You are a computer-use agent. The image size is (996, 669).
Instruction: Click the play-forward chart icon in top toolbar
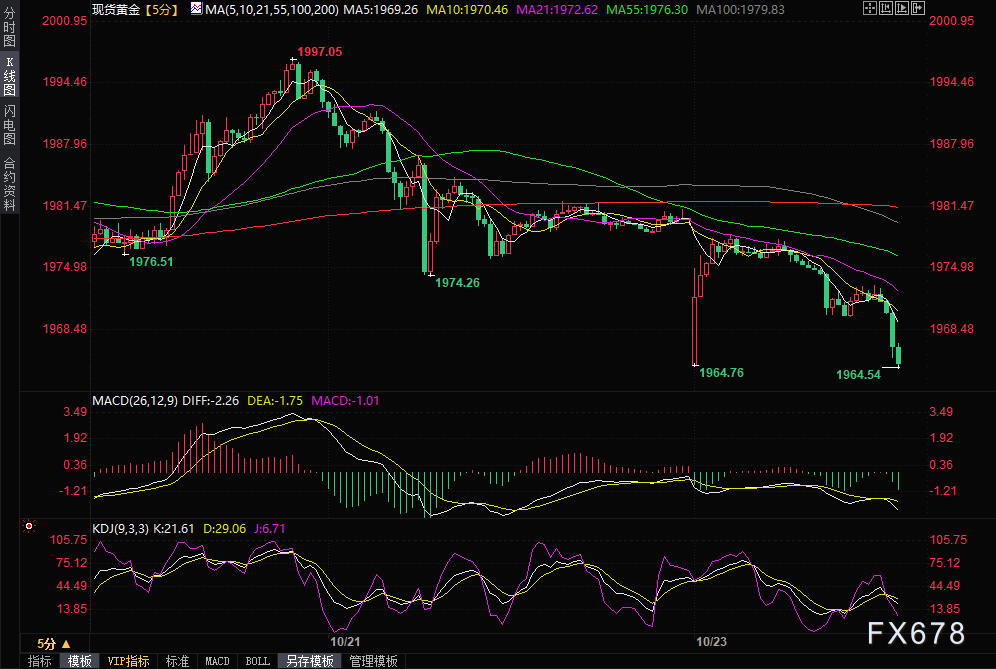pos(902,8)
